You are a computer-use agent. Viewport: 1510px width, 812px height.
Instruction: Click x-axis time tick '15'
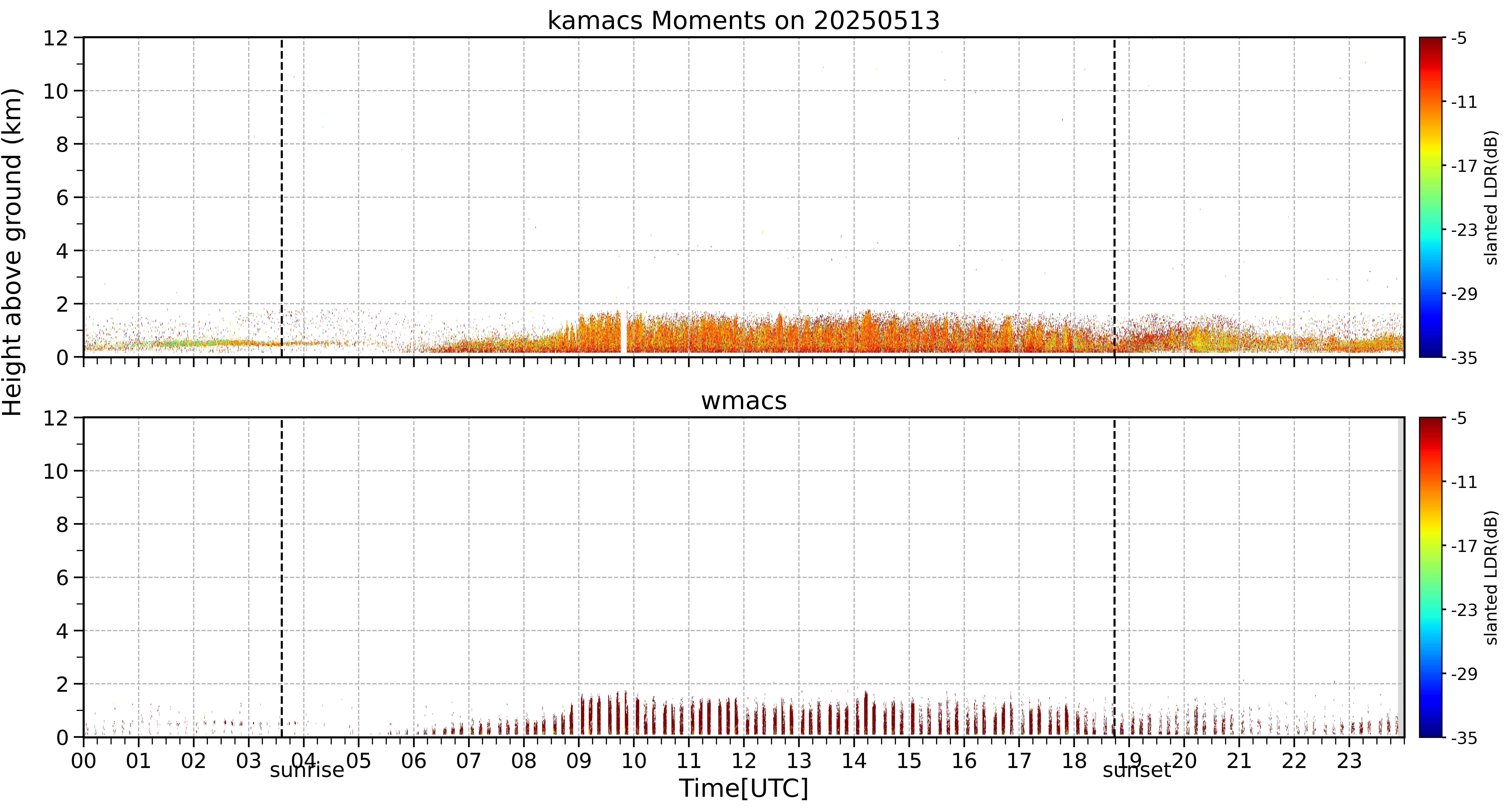click(x=909, y=761)
